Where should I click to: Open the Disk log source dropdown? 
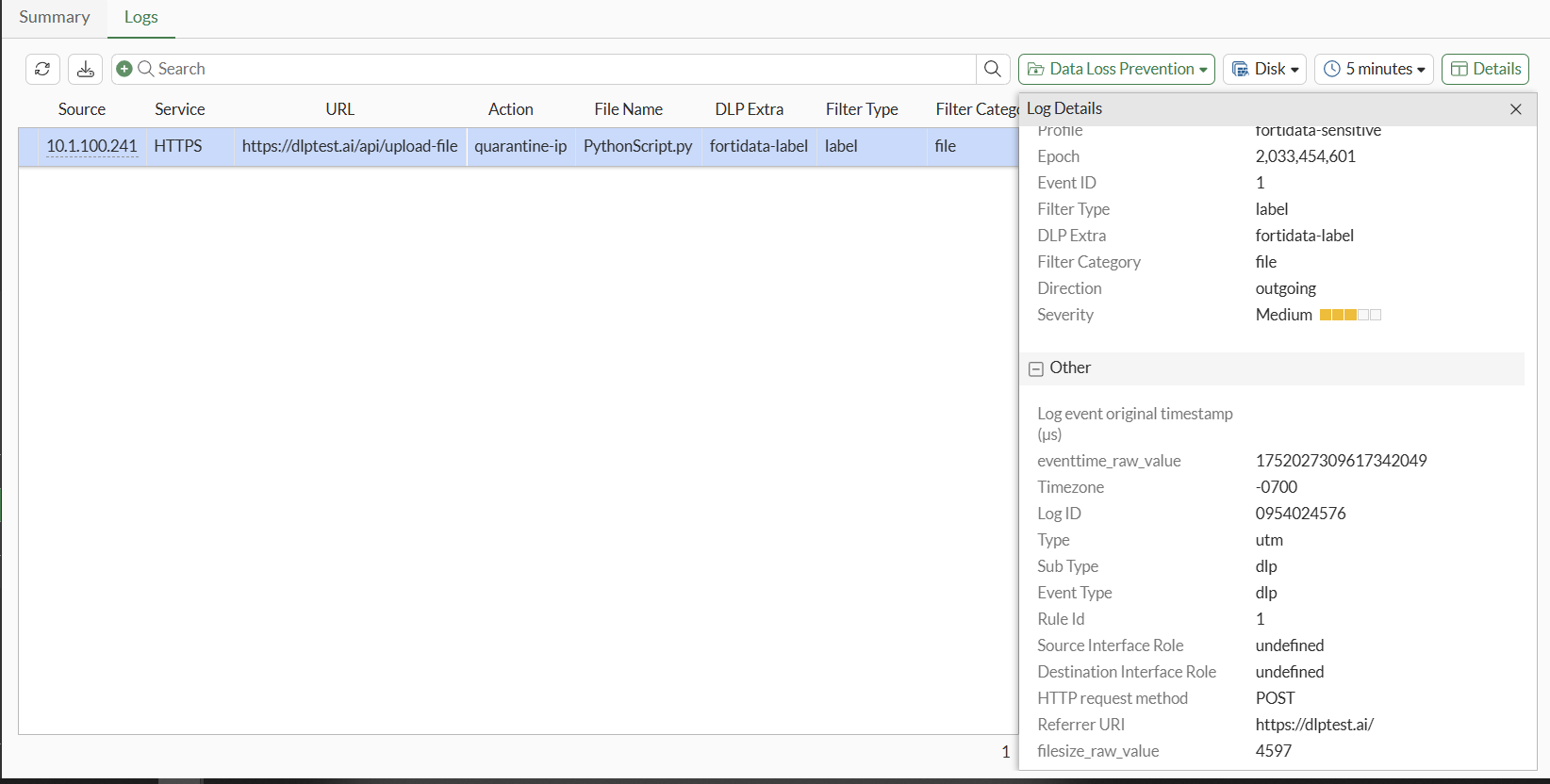point(1265,69)
